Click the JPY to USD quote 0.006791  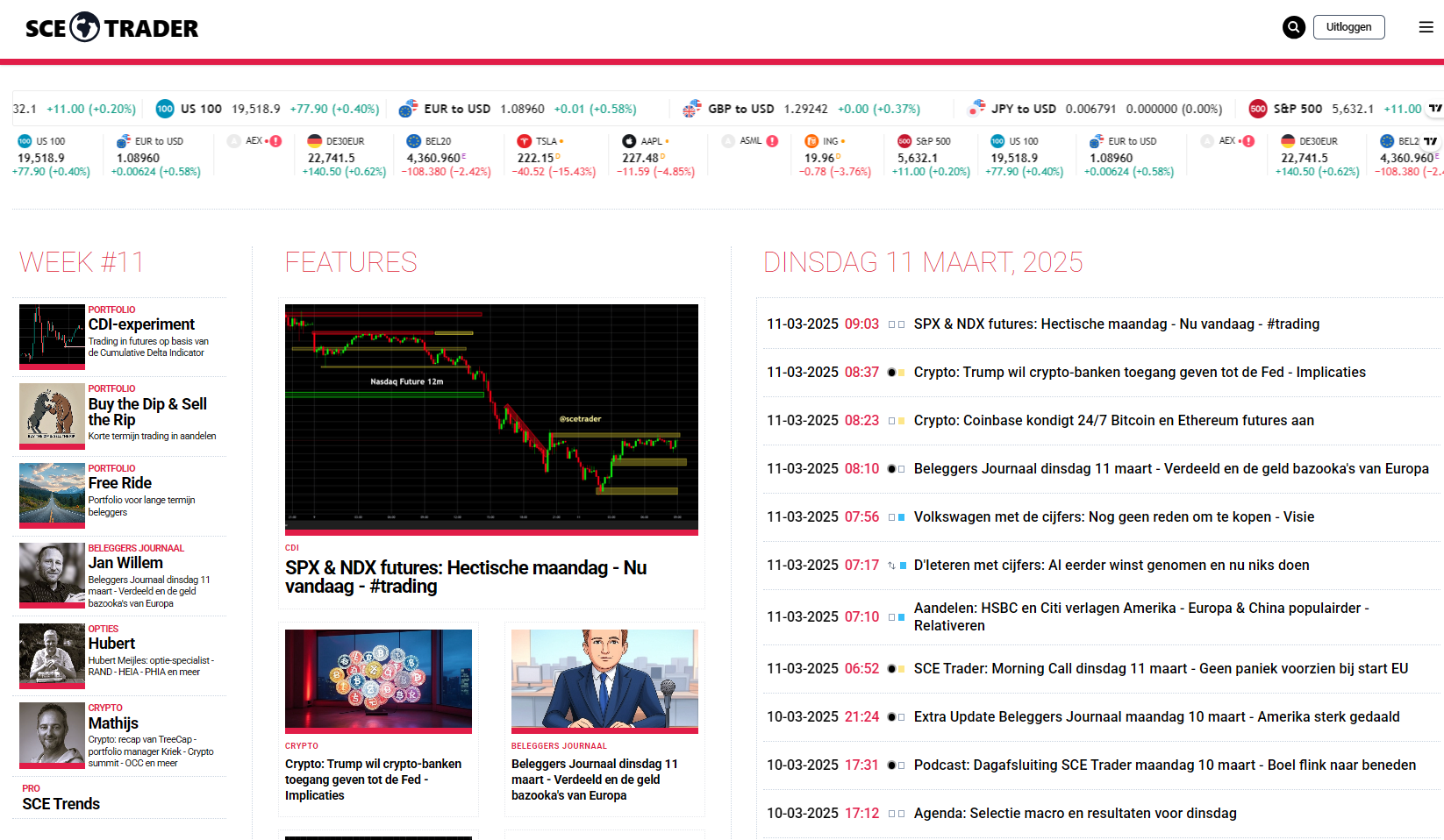(1090, 109)
